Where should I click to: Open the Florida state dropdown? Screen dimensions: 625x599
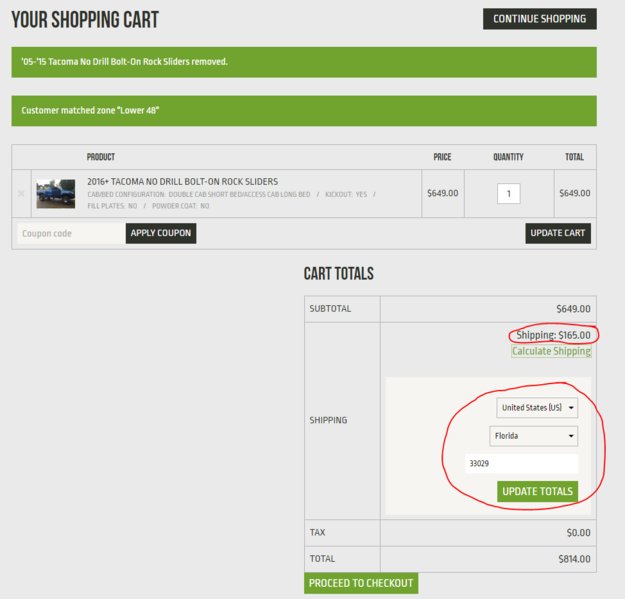point(533,436)
